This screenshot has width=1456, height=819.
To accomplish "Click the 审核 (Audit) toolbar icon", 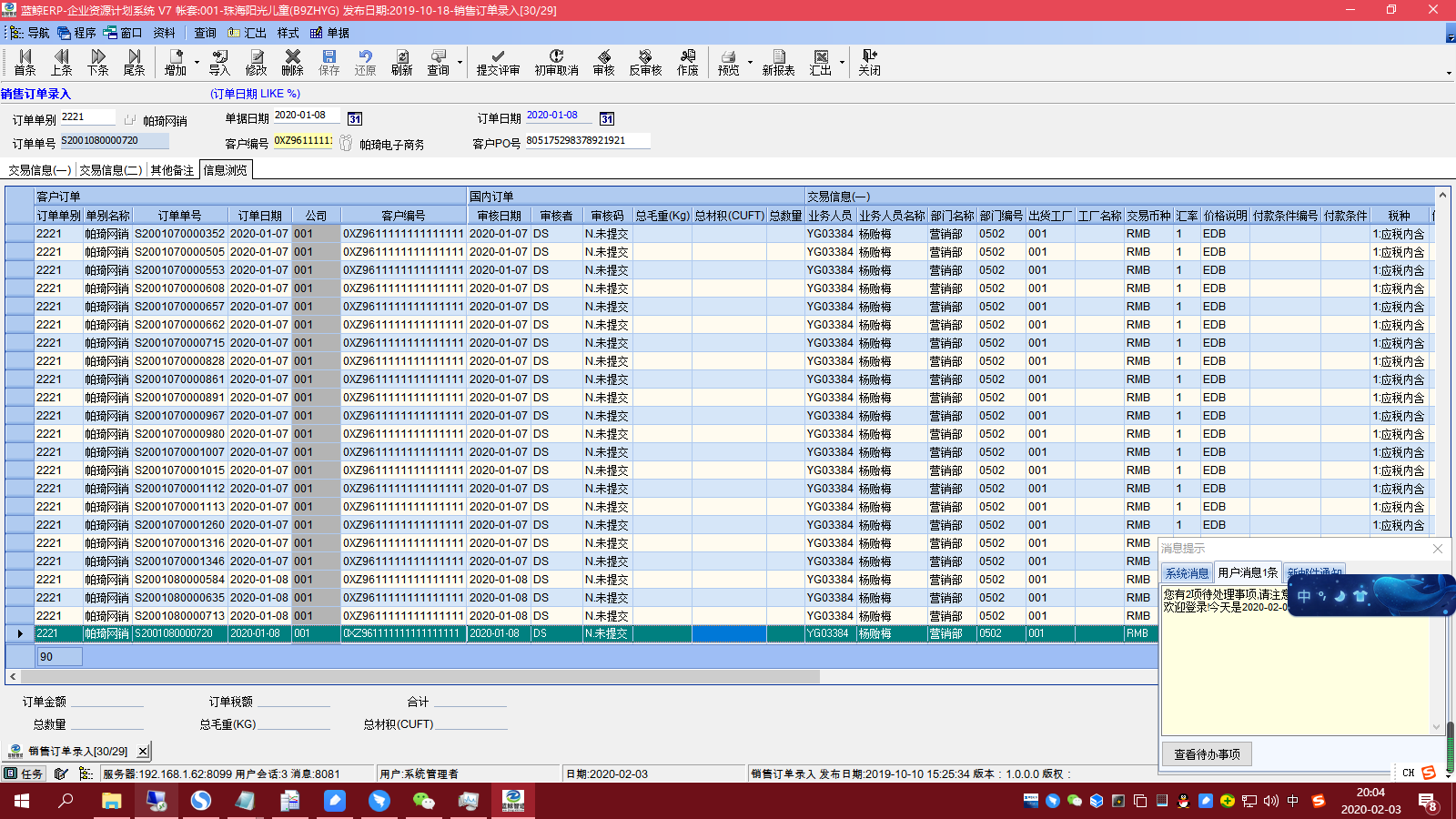I will coord(603,62).
